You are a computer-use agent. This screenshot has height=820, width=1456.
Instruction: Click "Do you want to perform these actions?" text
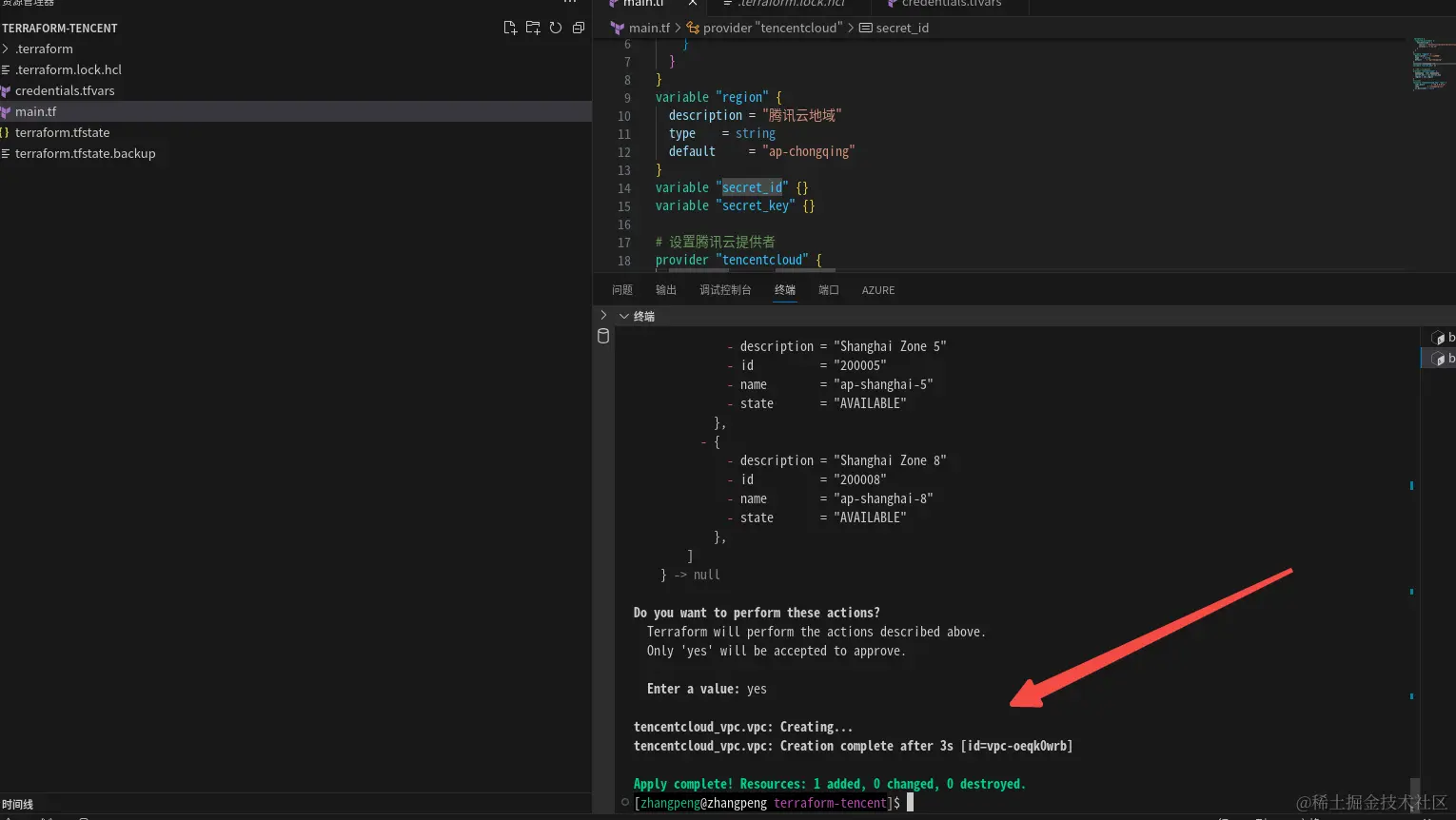[x=757, y=613]
